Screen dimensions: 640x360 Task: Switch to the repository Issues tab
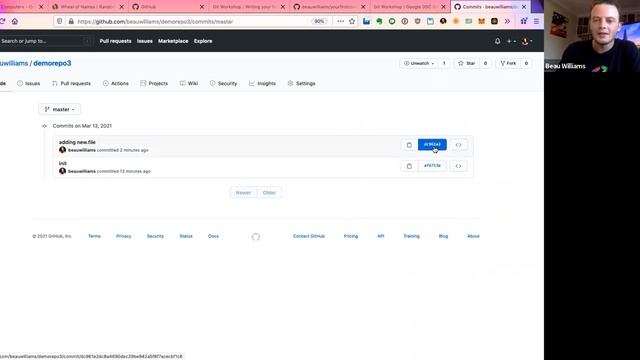[x=29, y=83]
